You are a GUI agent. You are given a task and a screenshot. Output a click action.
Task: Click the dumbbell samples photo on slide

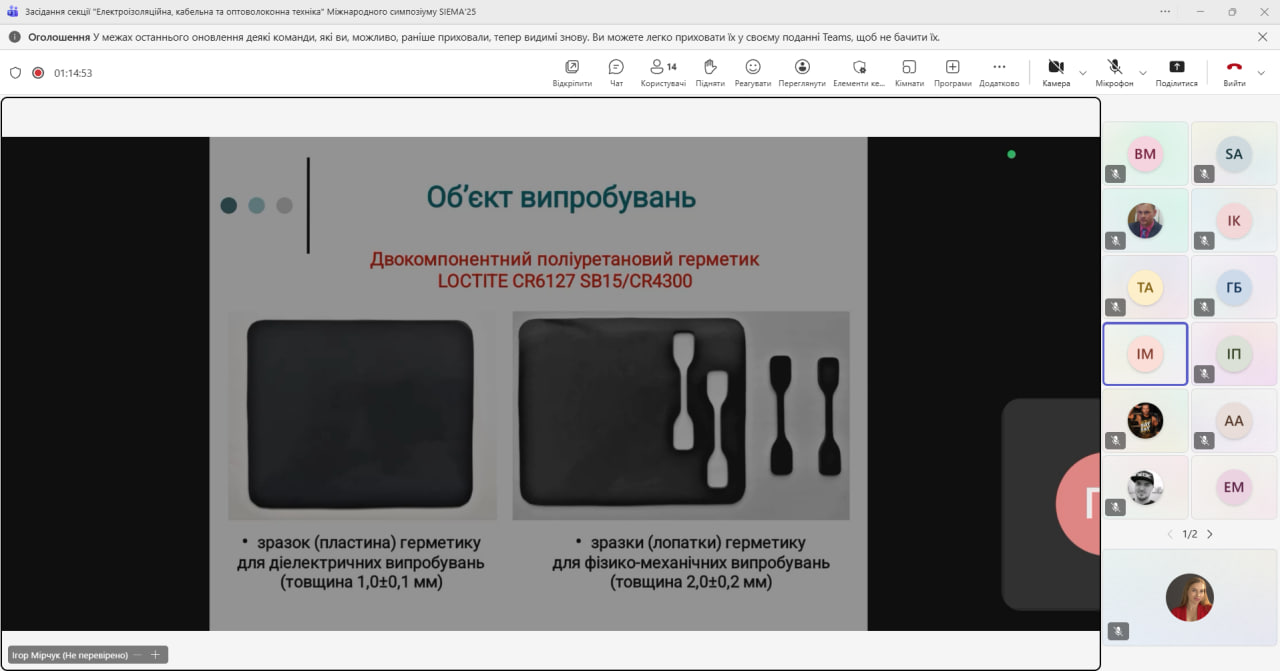coord(681,415)
